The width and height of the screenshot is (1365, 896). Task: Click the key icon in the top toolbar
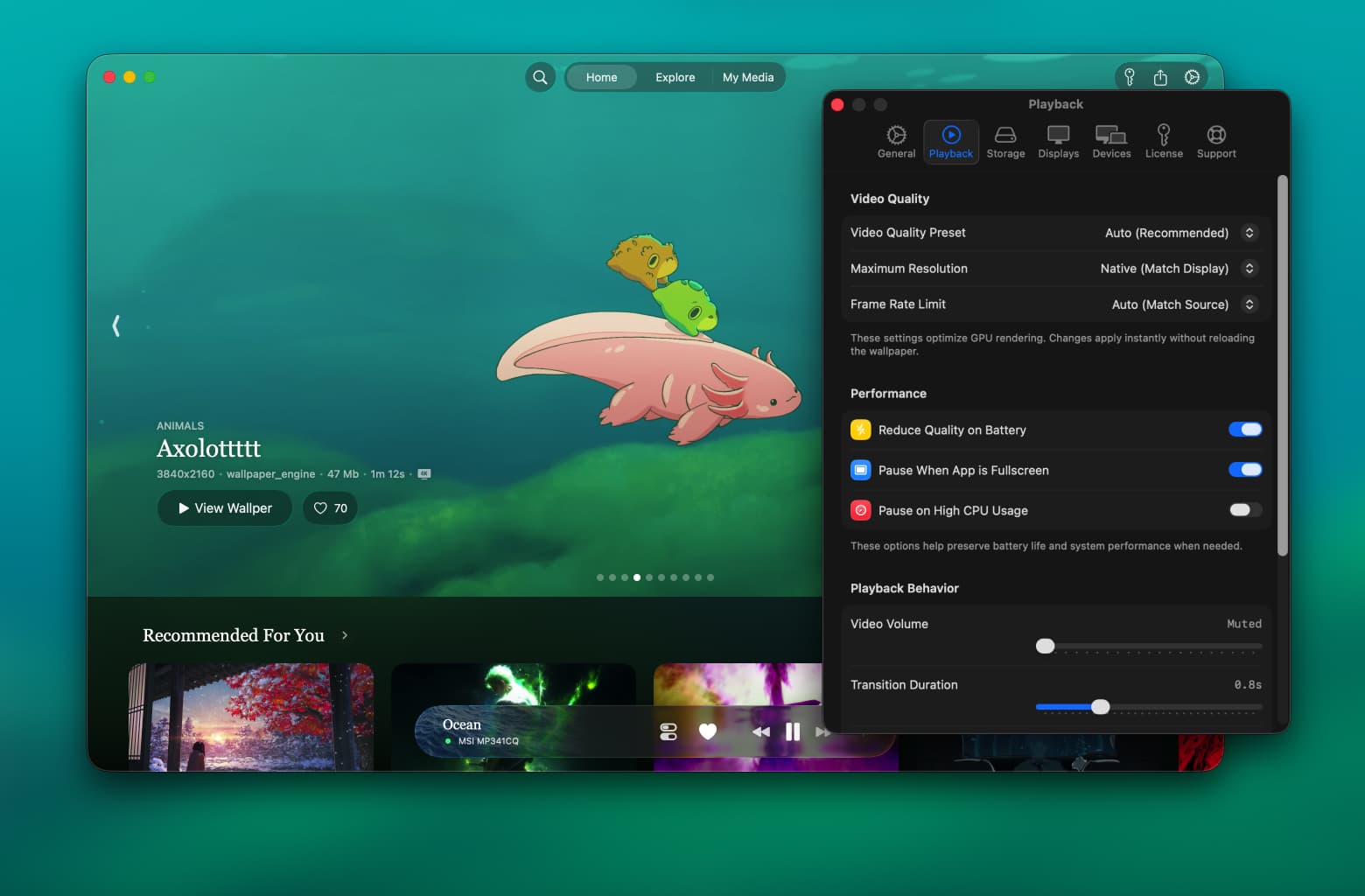pos(1130,77)
